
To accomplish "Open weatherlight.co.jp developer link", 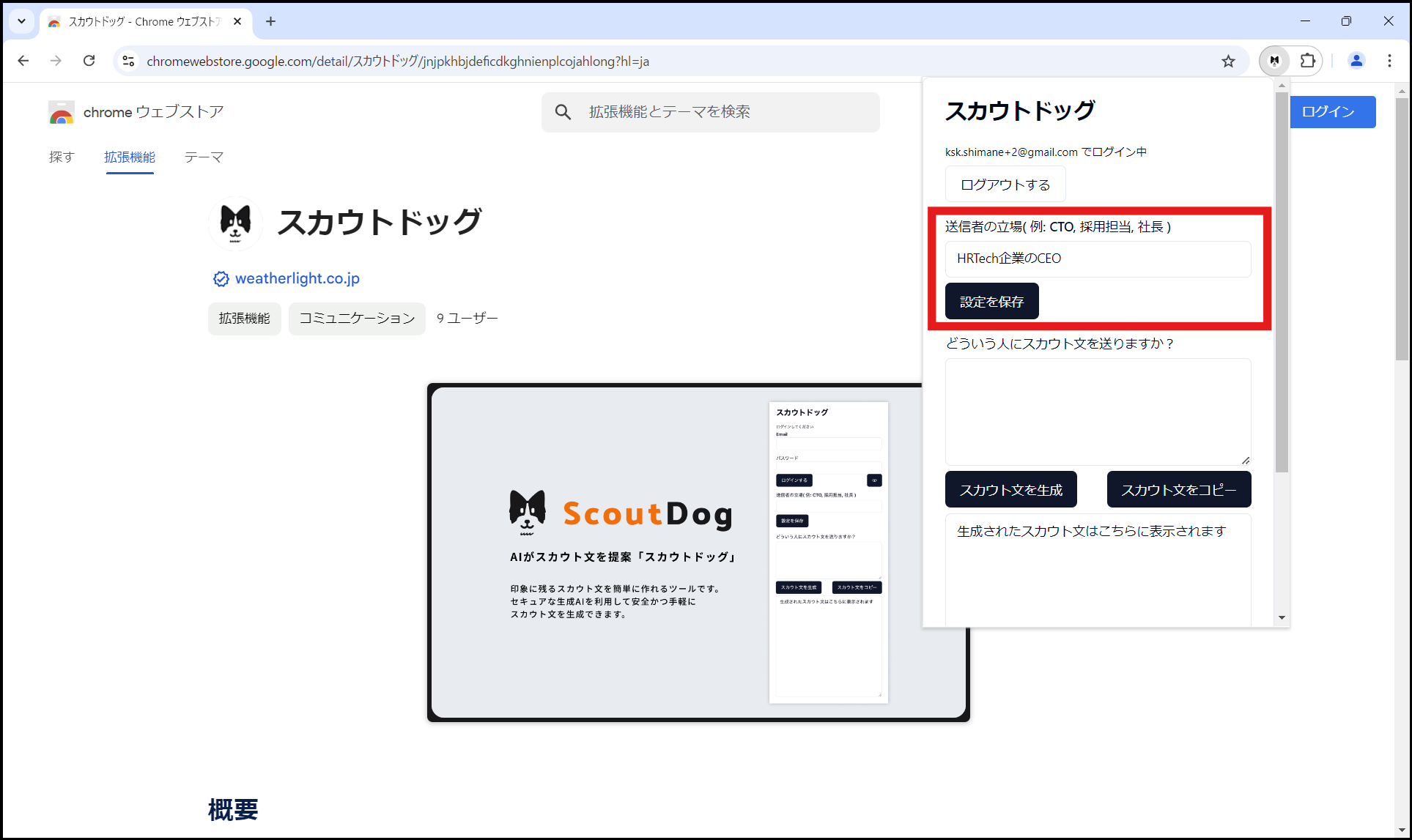I will point(297,278).
